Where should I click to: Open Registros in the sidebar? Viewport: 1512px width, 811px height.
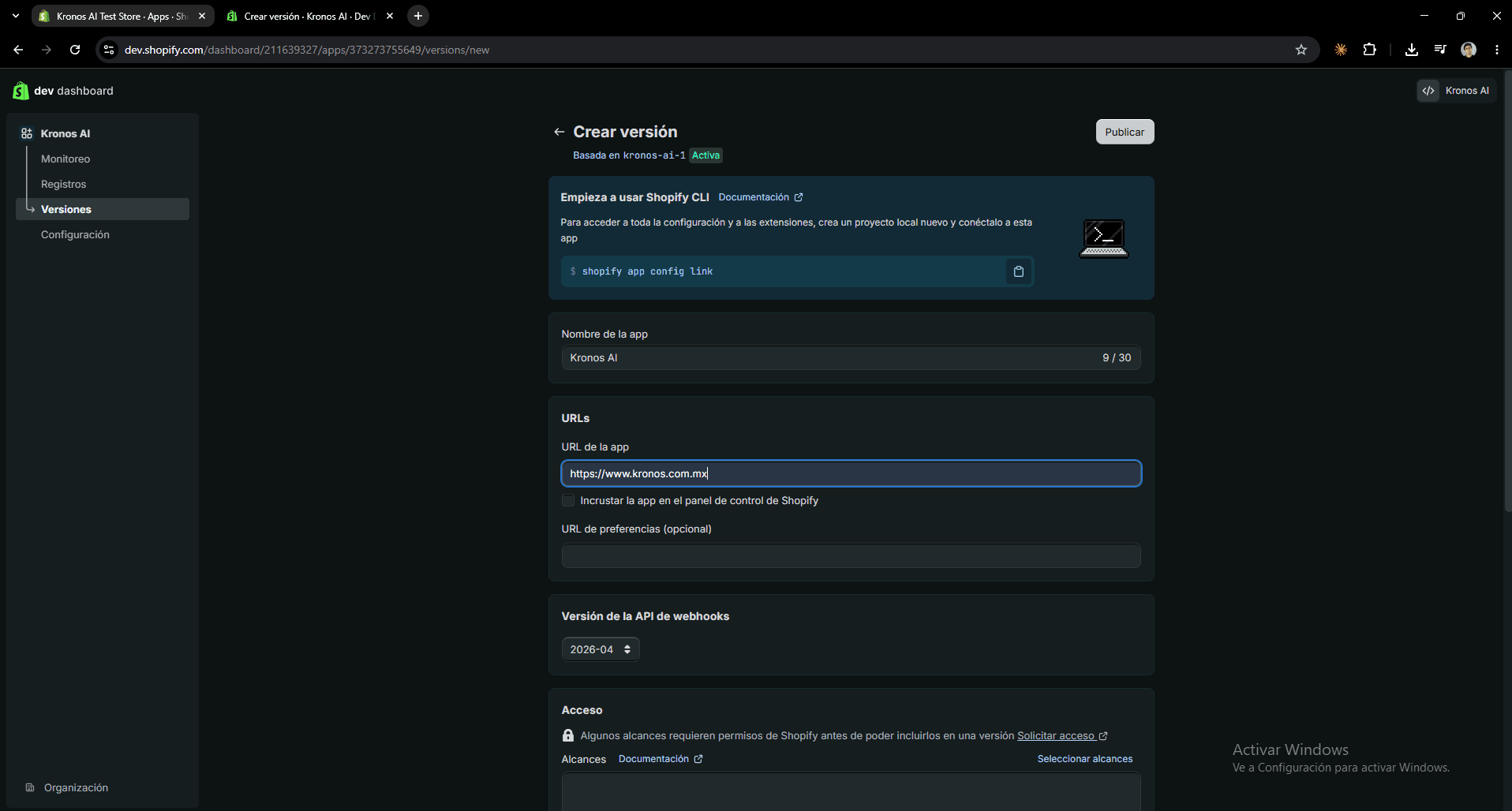tap(64, 184)
